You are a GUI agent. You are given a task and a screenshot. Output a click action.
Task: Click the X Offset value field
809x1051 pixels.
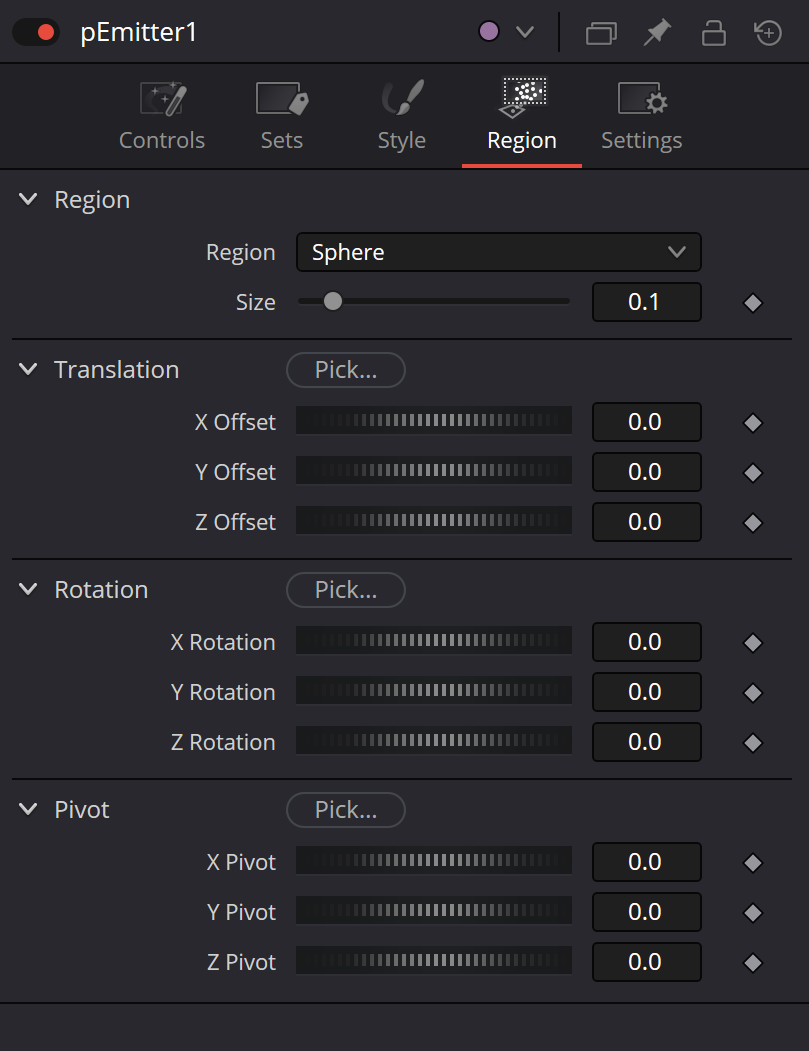pos(647,422)
